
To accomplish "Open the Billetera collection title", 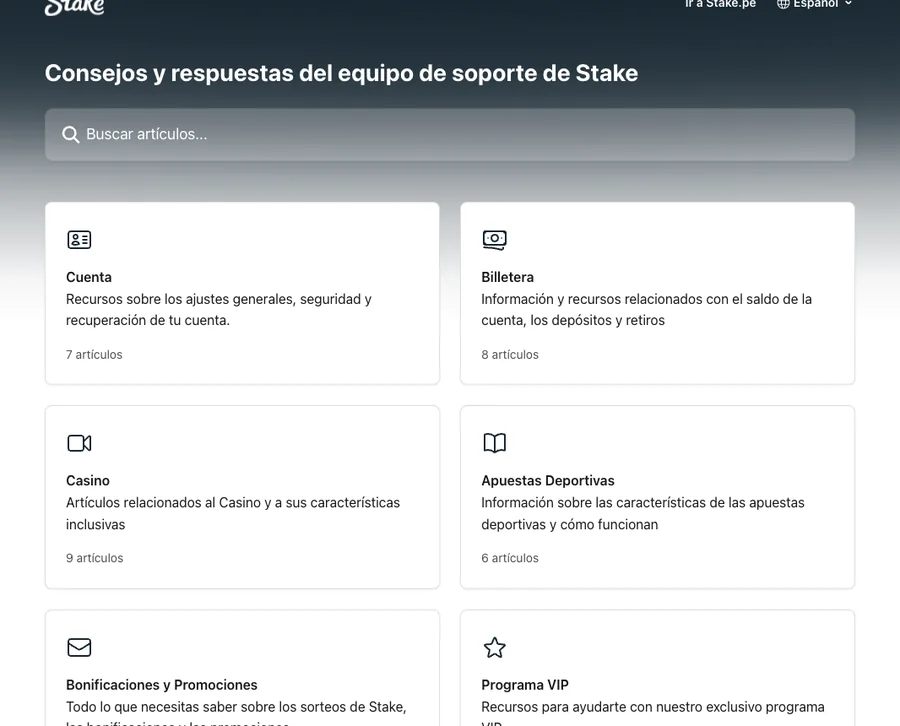I will (507, 277).
